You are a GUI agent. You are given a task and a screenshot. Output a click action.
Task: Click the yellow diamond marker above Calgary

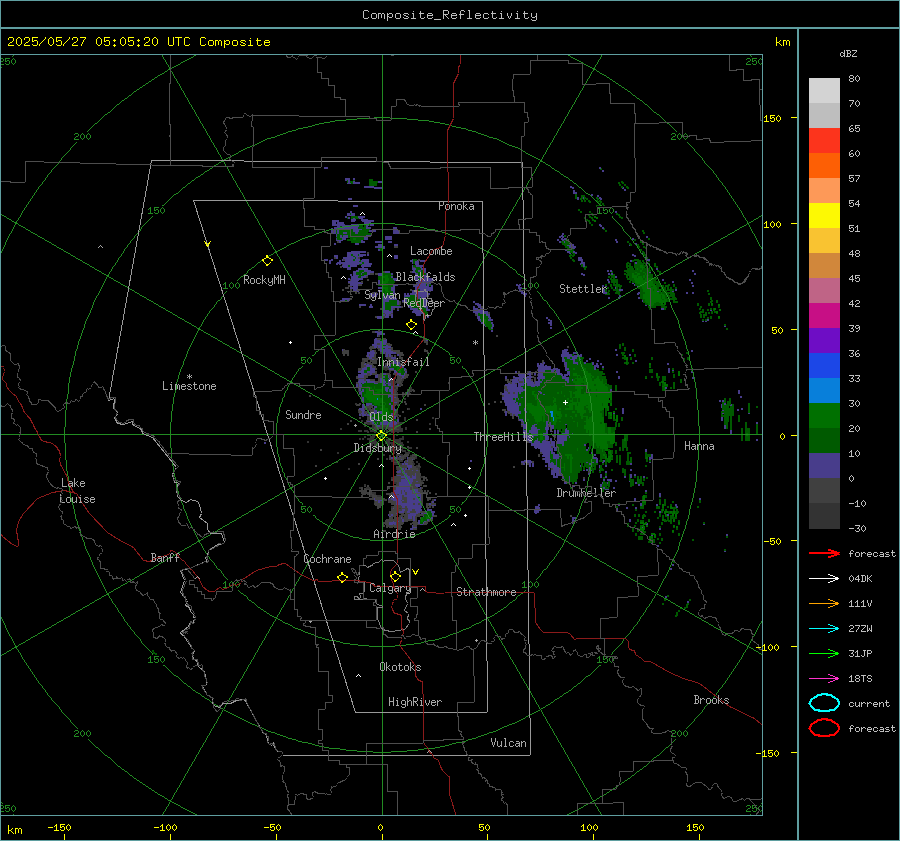tap(395, 576)
